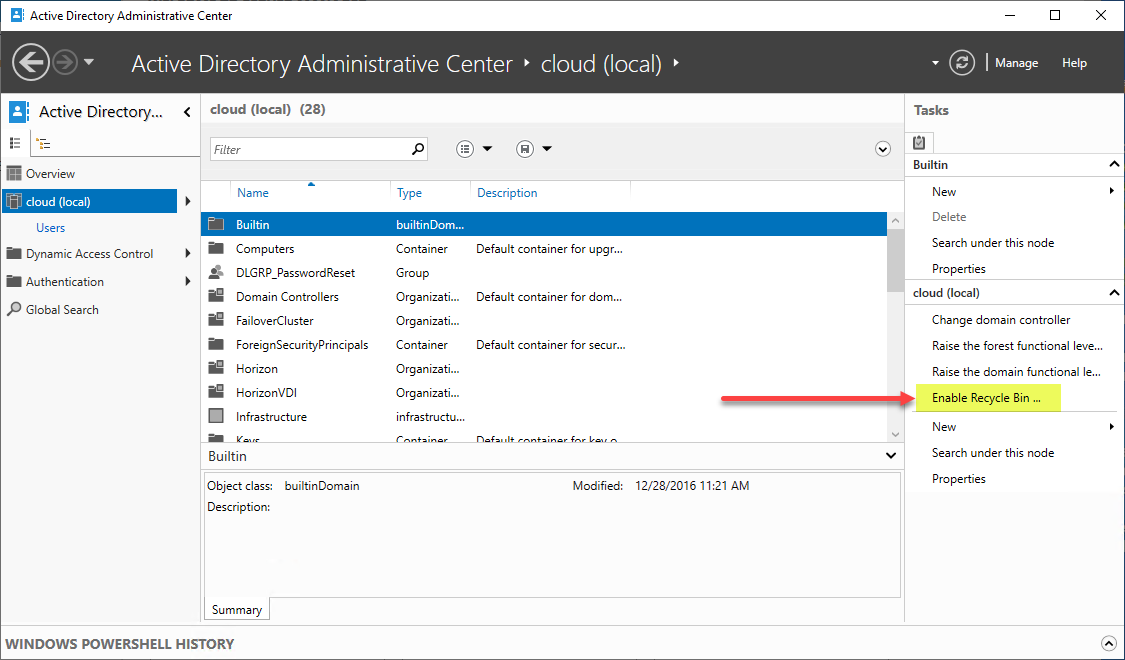Screen dimensions: 1125x660
Task: Click Search under this node for cloud (local)
Action: 993,453
